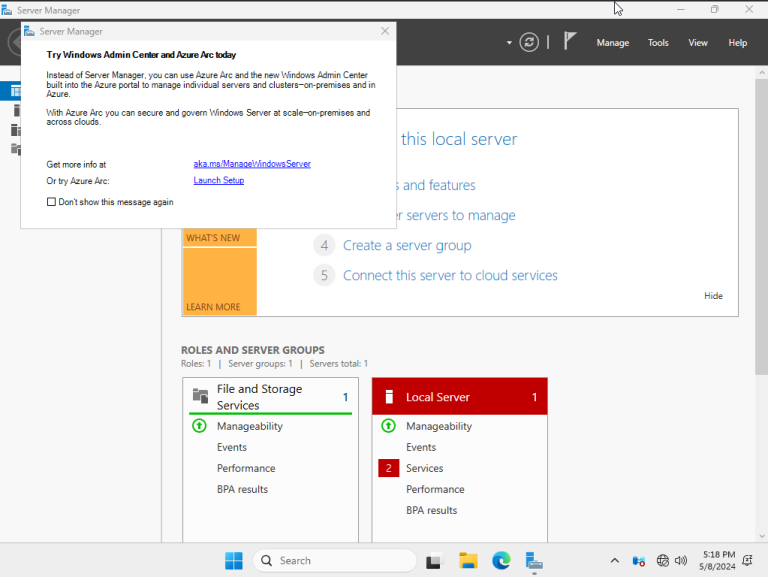Open the notifications flag icon
The width and height of the screenshot is (768, 577).
tap(569, 41)
